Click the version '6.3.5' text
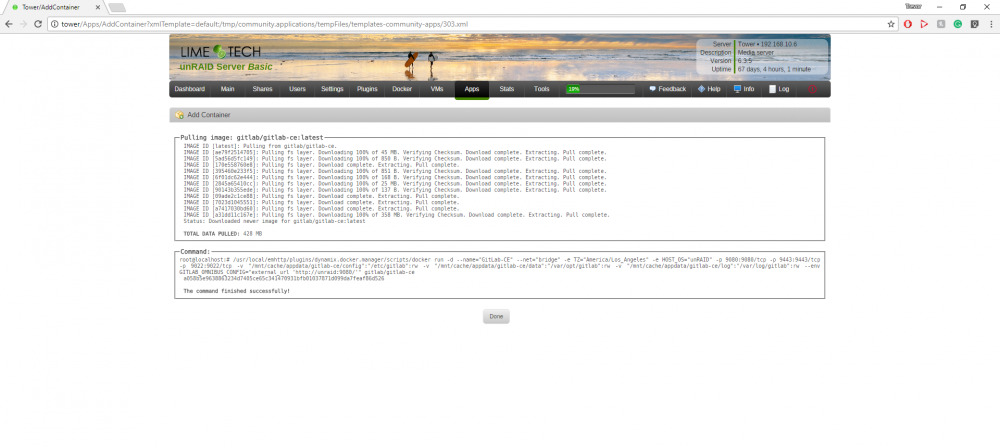This screenshot has width=1000, height=447. pyautogui.click(x=745, y=61)
